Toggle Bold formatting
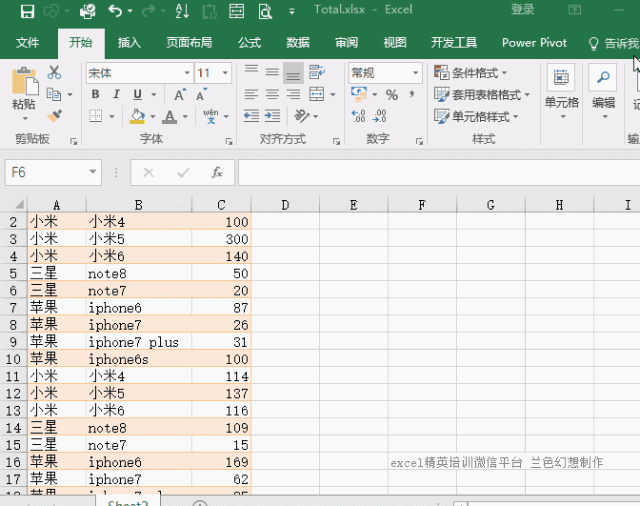 click(96, 94)
